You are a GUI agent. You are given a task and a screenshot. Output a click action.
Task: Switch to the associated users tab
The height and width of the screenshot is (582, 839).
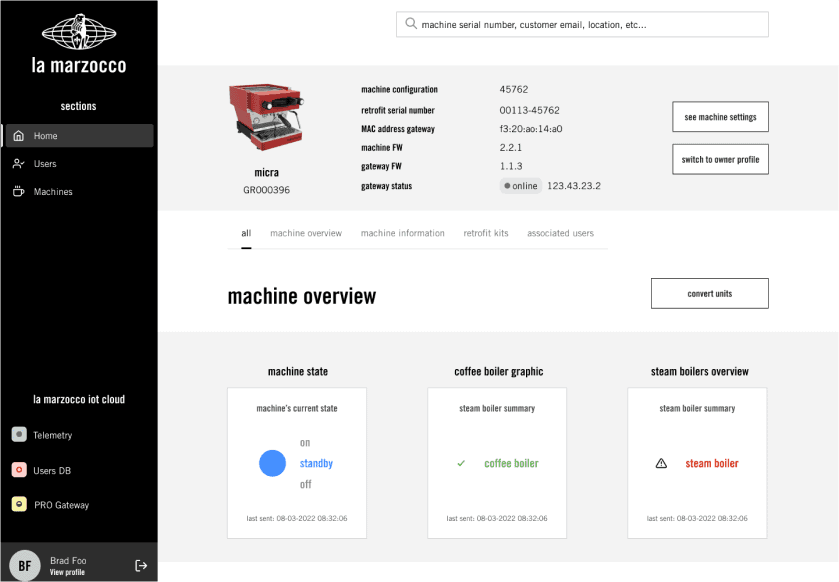point(560,233)
